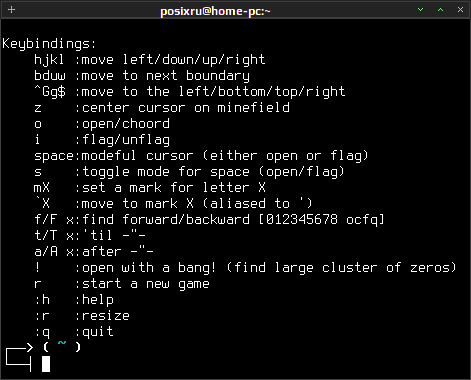Click the 'flag/unflag' text
Viewport: 471px width, 380px height.
[x=126, y=140]
